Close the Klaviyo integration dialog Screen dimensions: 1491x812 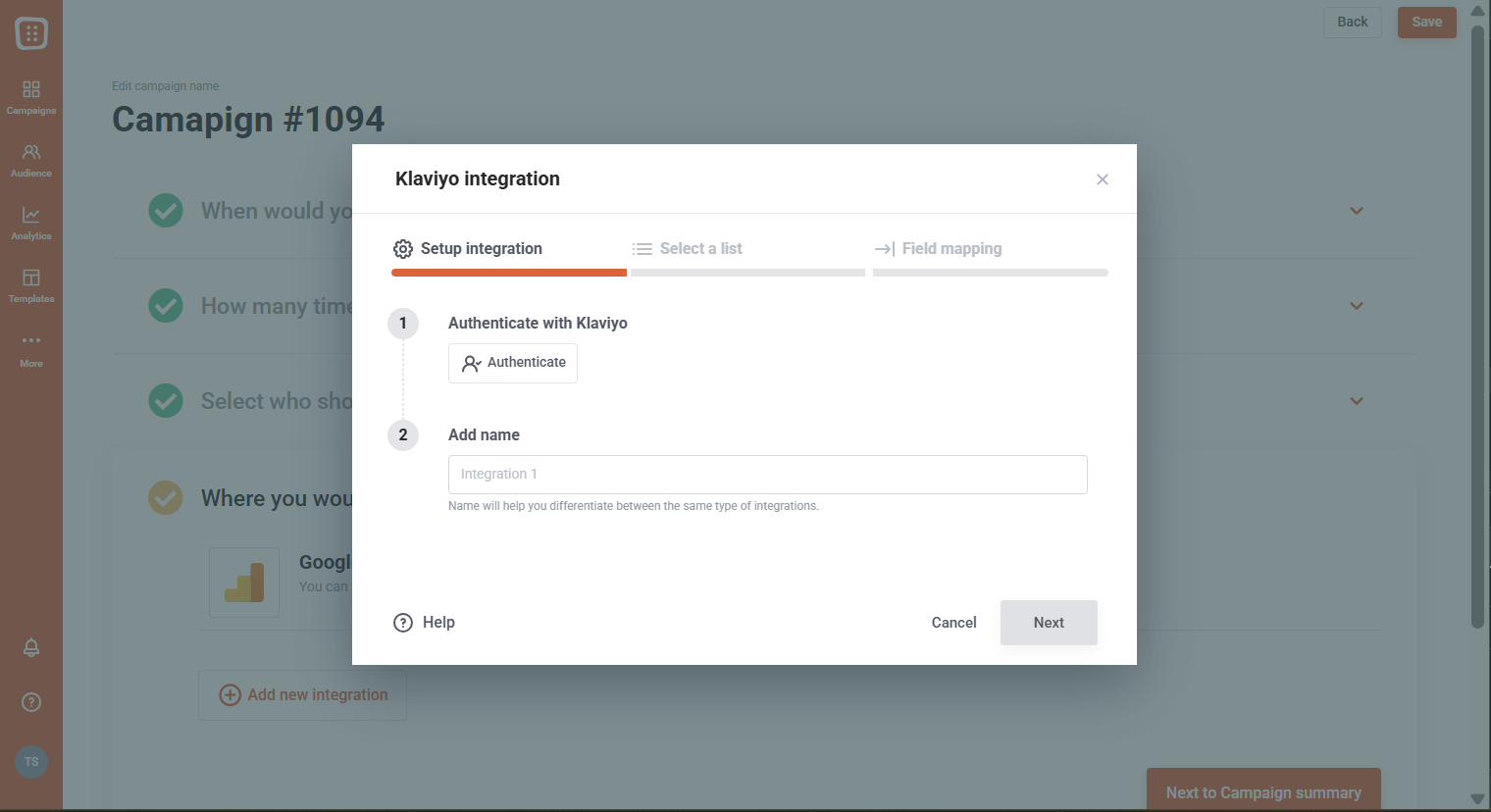1103,179
